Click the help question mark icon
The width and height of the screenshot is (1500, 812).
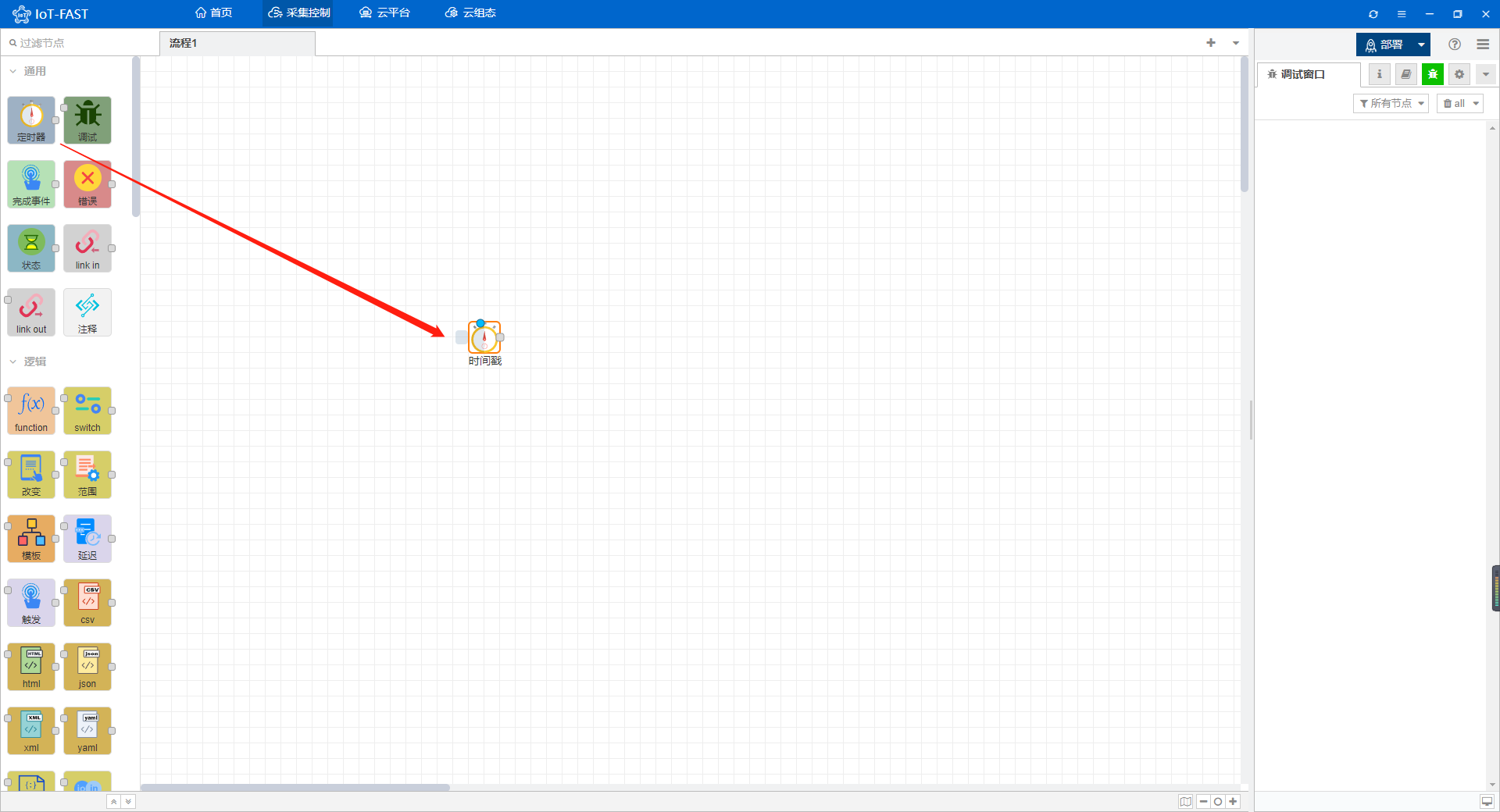pos(1455,45)
